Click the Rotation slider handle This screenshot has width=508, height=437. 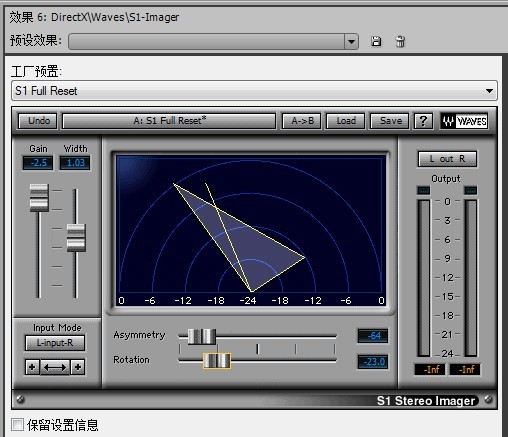217,361
